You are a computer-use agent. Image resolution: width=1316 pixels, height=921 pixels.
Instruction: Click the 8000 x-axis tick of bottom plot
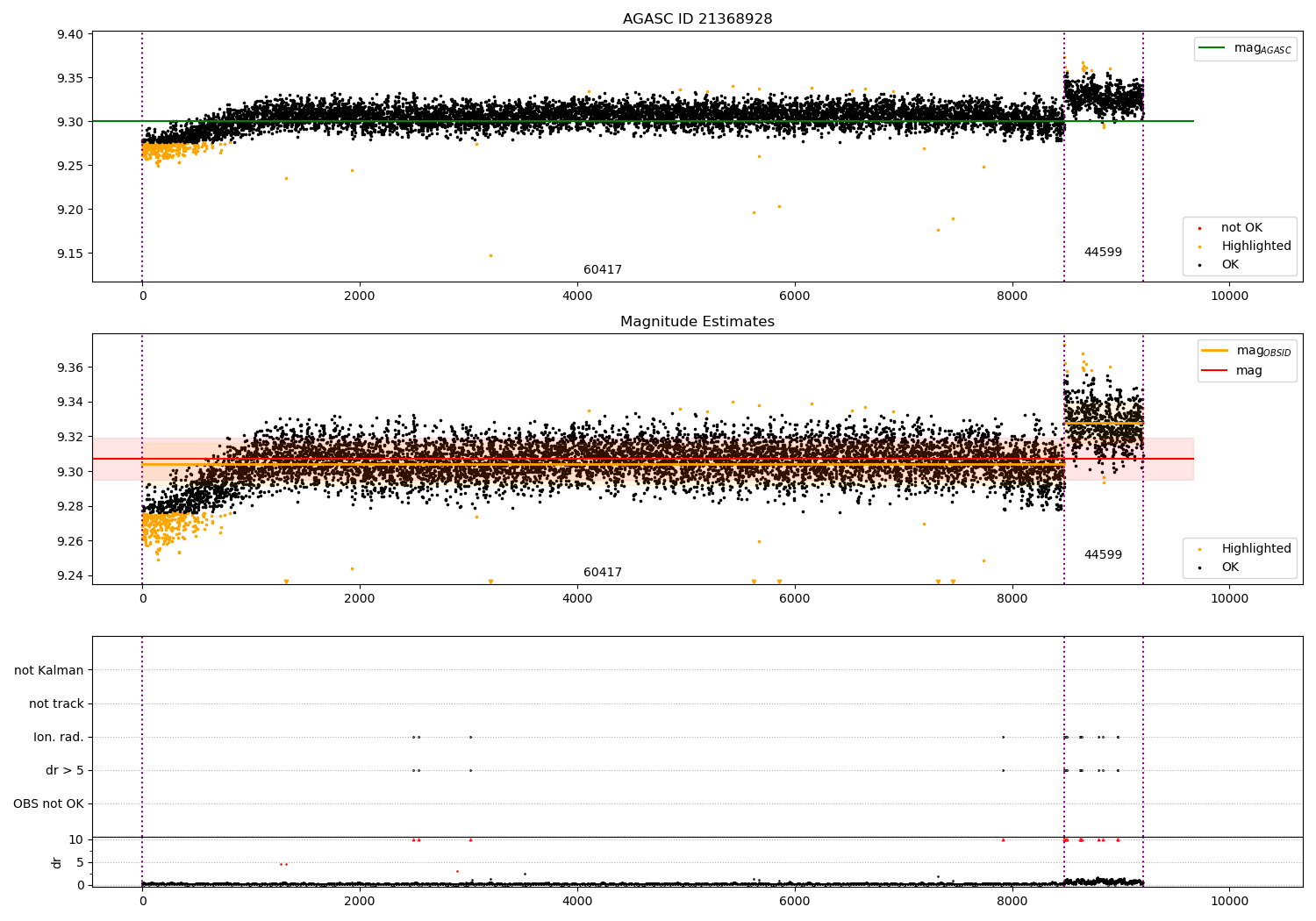[1012, 902]
